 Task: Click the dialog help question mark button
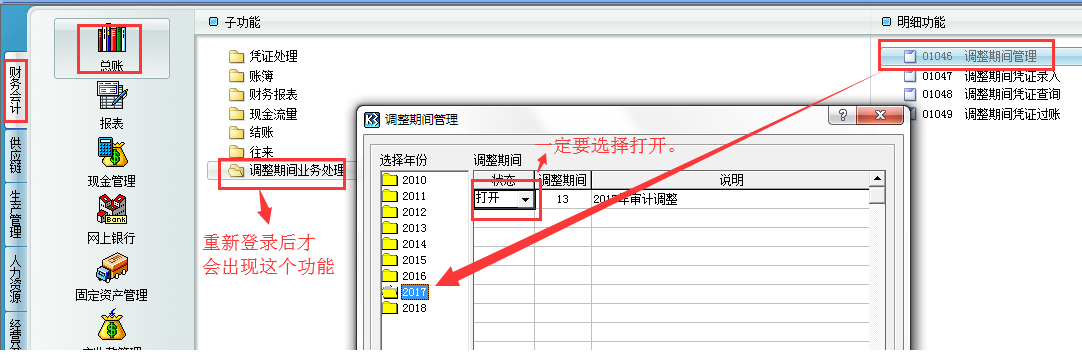[842, 116]
